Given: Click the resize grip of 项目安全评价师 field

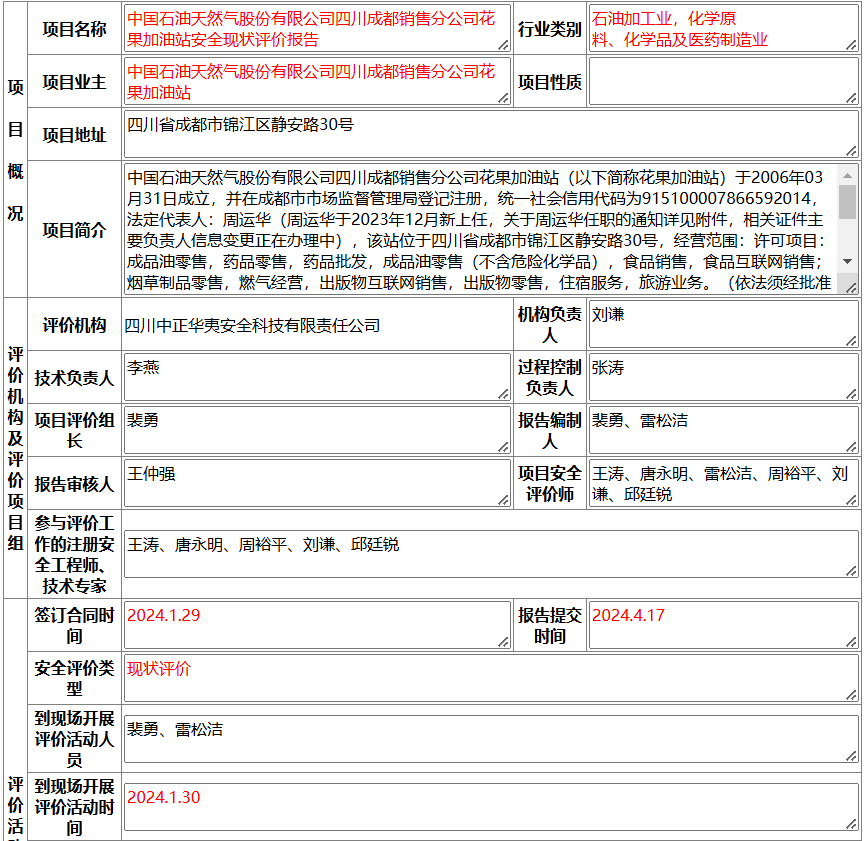Looking at the screenshot, I should (x=852, y=500).
